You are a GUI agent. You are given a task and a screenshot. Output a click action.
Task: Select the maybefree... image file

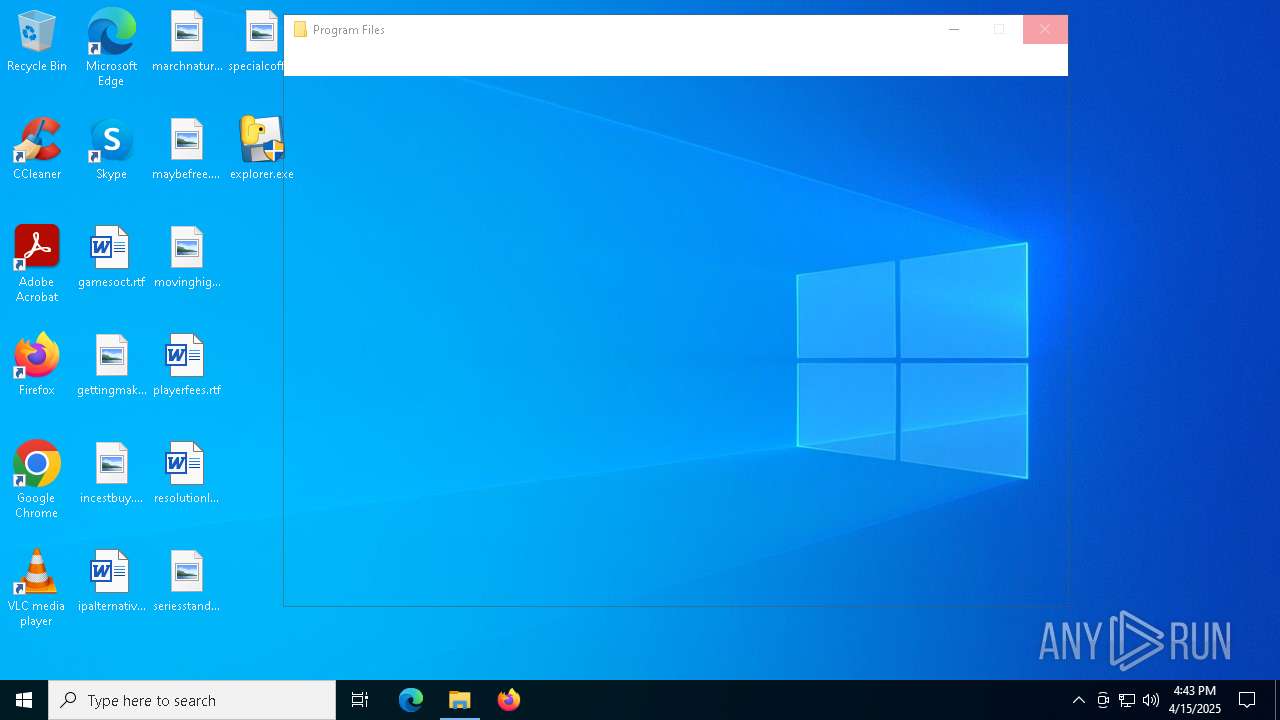[187, 149]
